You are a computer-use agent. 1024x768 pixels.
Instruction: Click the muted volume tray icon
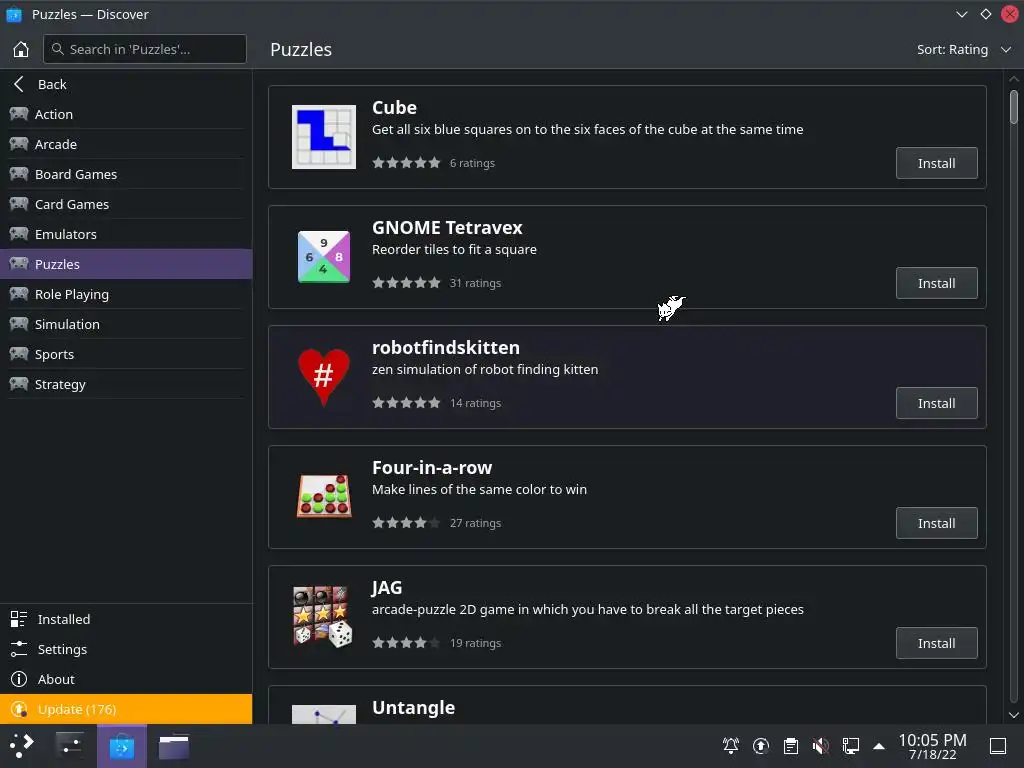[821, 746]
